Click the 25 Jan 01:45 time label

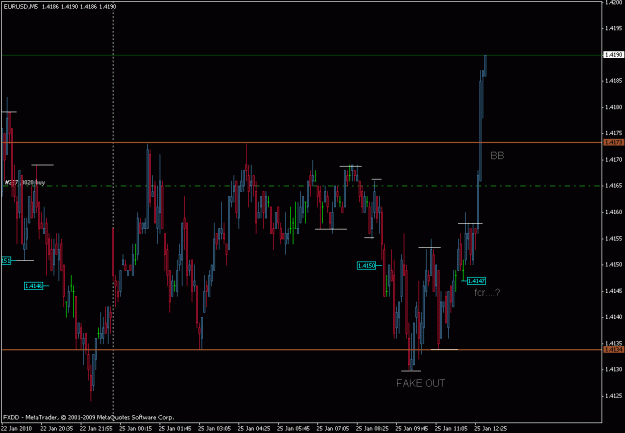[175, 429]
